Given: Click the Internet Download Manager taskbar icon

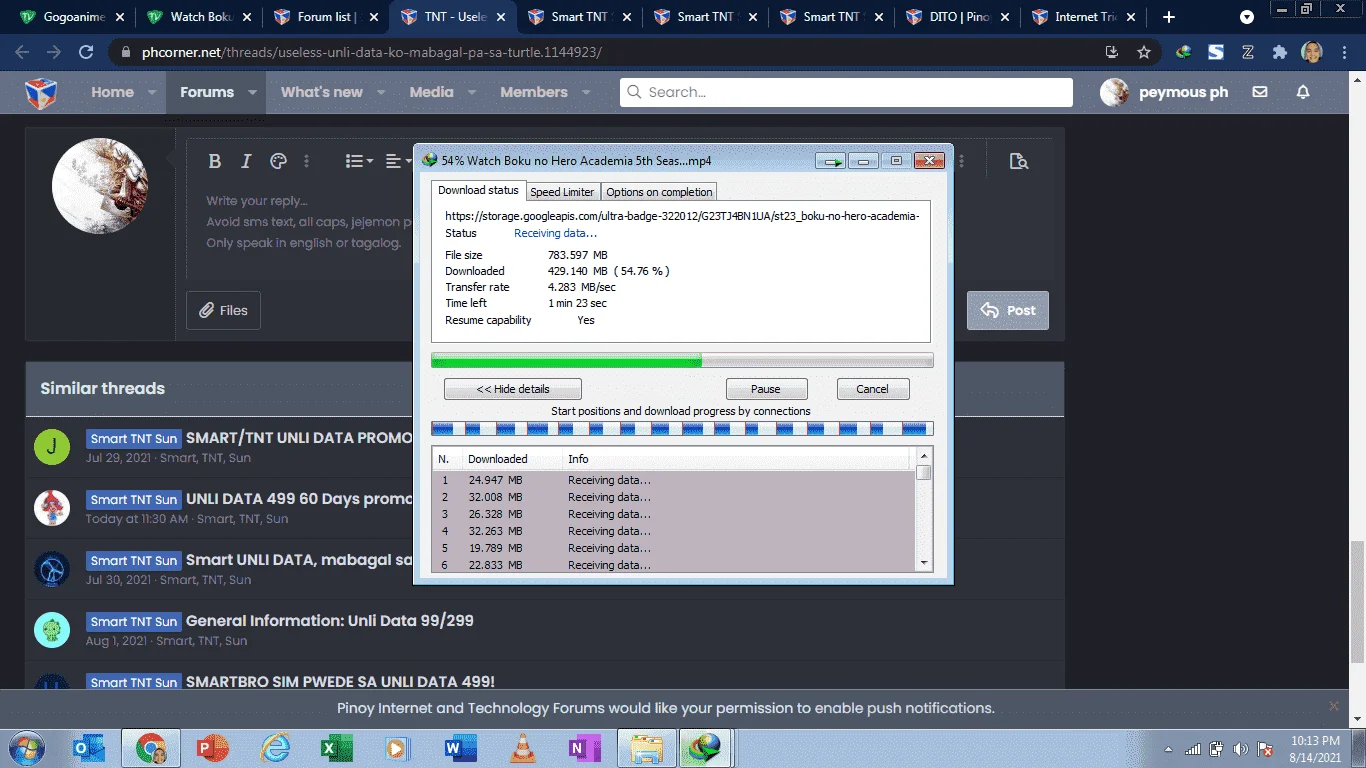Looking at the screenshot, I should click(706, 748).
